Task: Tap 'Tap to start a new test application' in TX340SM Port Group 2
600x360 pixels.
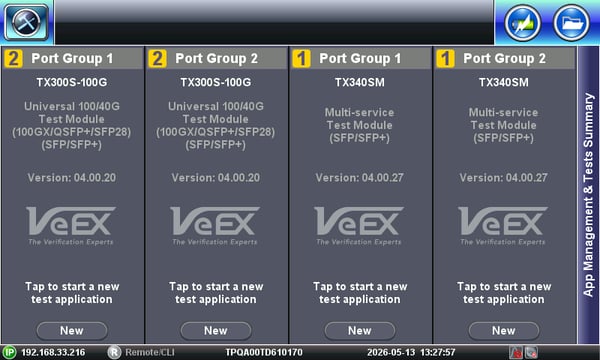Action: [x=504, y=293]
